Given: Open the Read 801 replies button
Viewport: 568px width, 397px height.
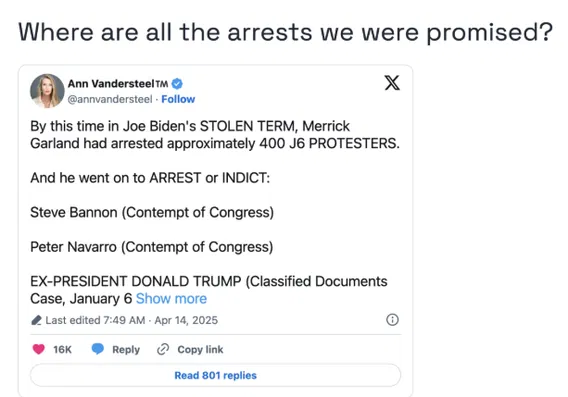Looking at the screenshot, I should [216, 375].
